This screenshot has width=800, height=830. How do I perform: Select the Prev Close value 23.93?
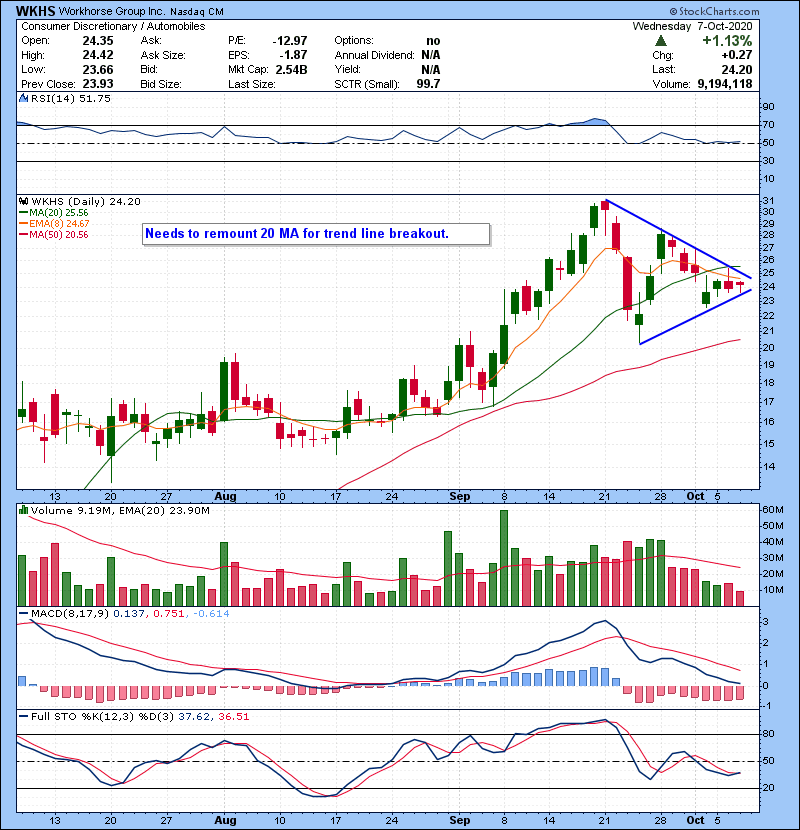98,84
